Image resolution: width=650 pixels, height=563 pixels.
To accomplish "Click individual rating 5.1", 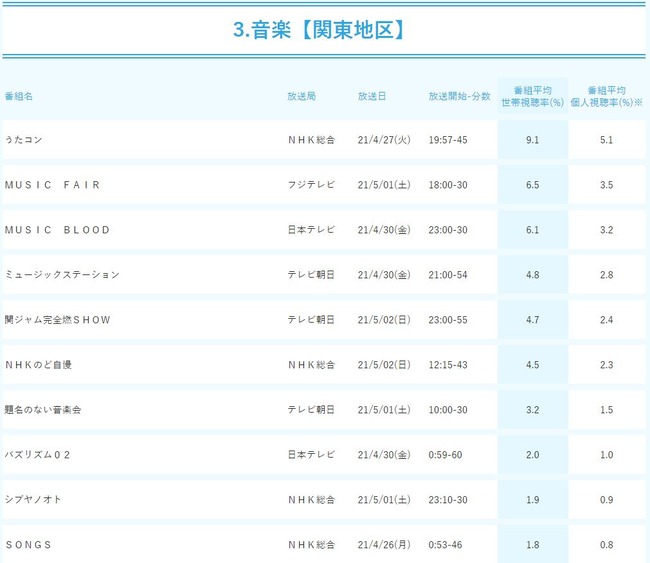I will 606,140.
